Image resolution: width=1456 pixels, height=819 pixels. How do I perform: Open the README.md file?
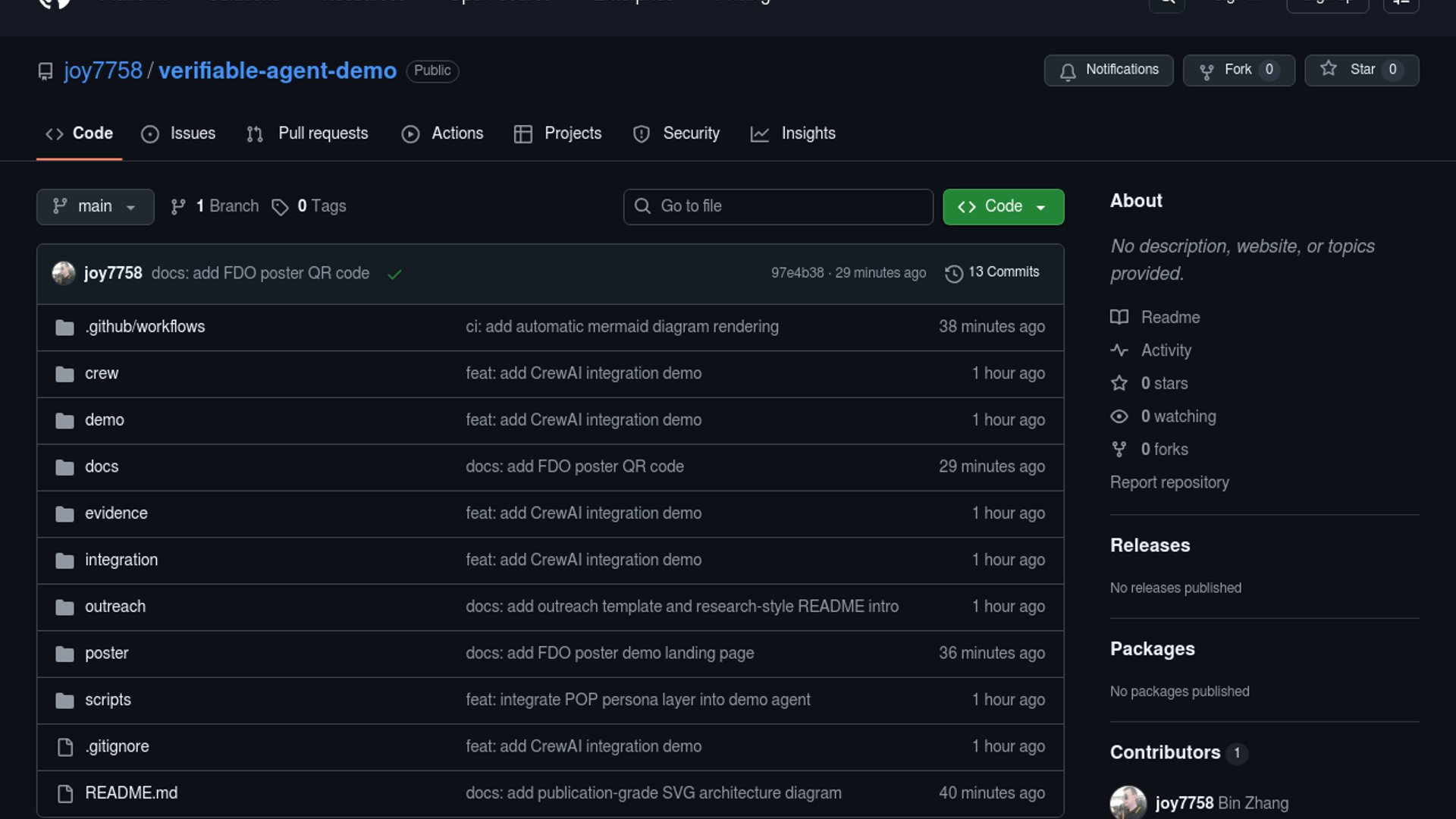(x=131, y=793)
